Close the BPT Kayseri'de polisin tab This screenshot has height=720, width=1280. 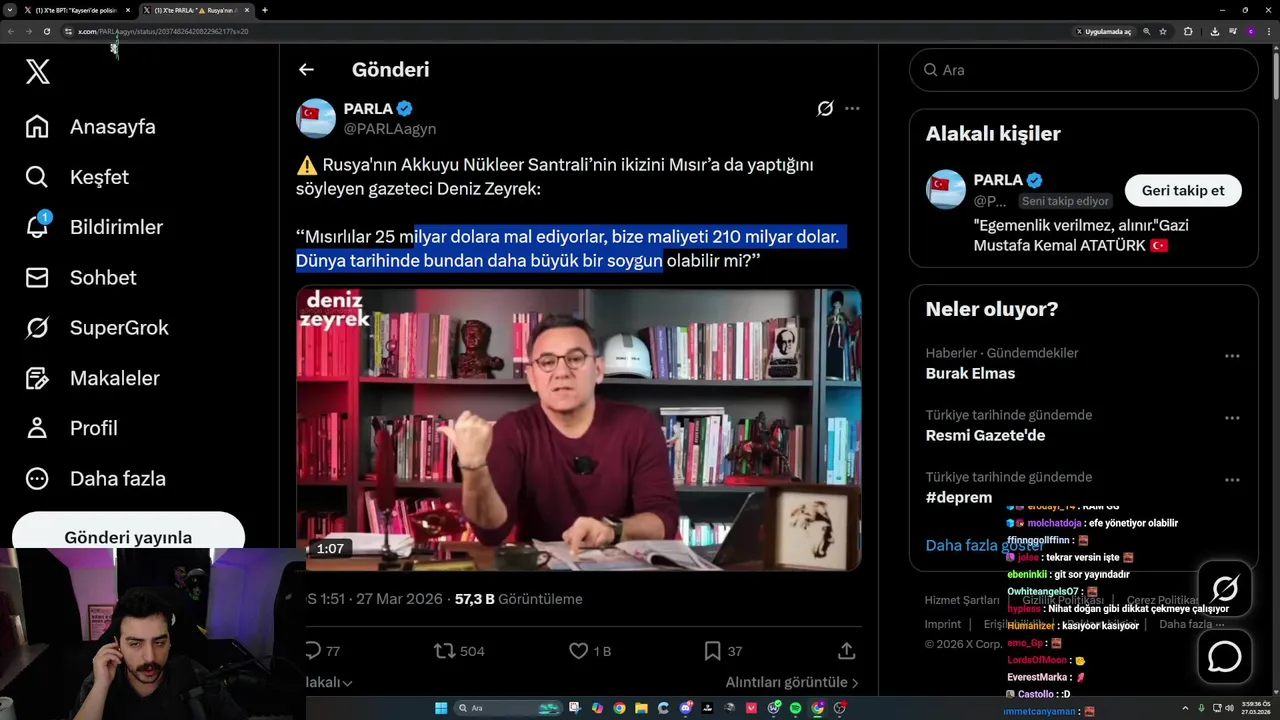coord(127,10)
